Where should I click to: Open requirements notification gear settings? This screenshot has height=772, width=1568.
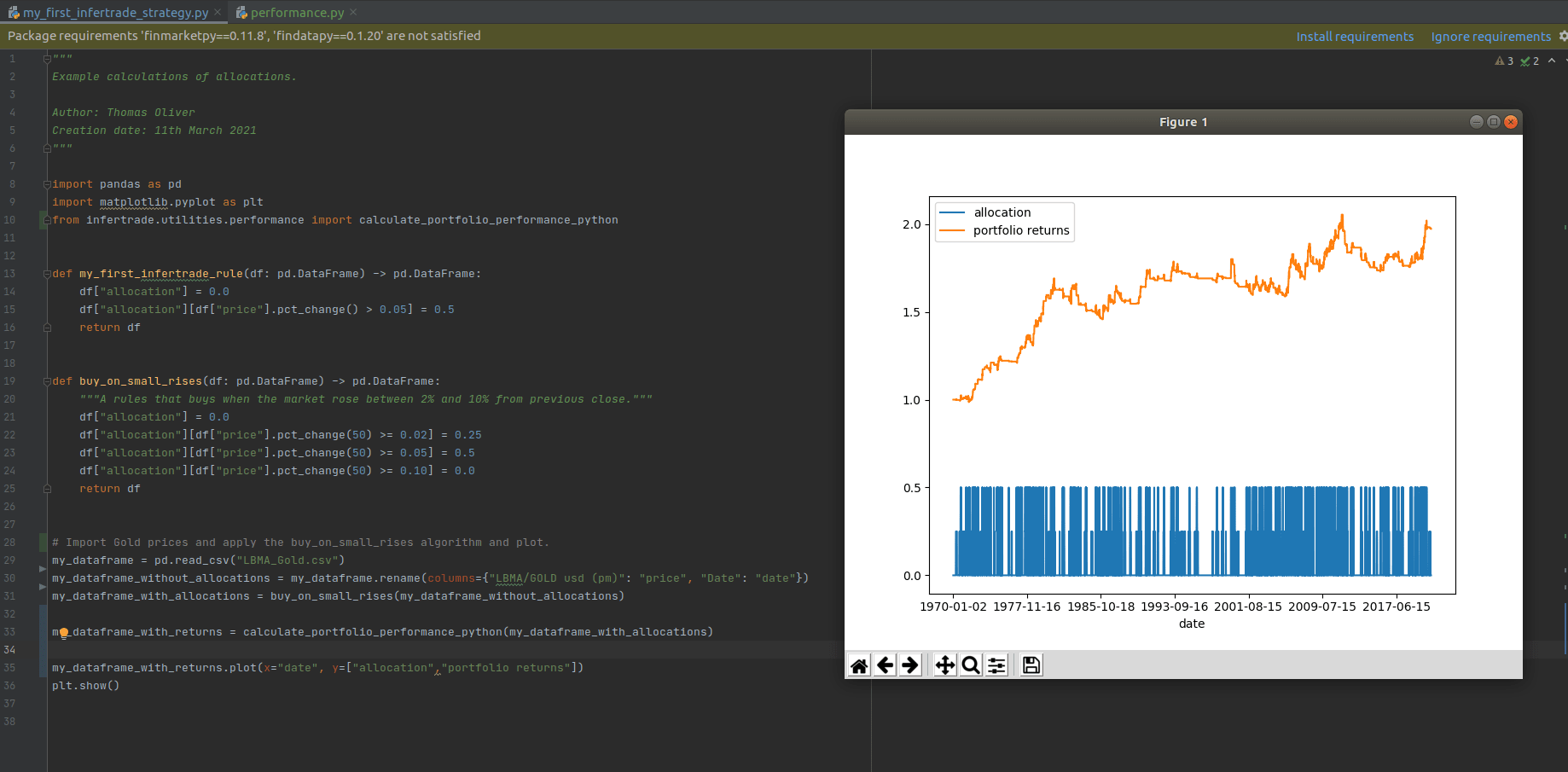tap(1562, 36)
